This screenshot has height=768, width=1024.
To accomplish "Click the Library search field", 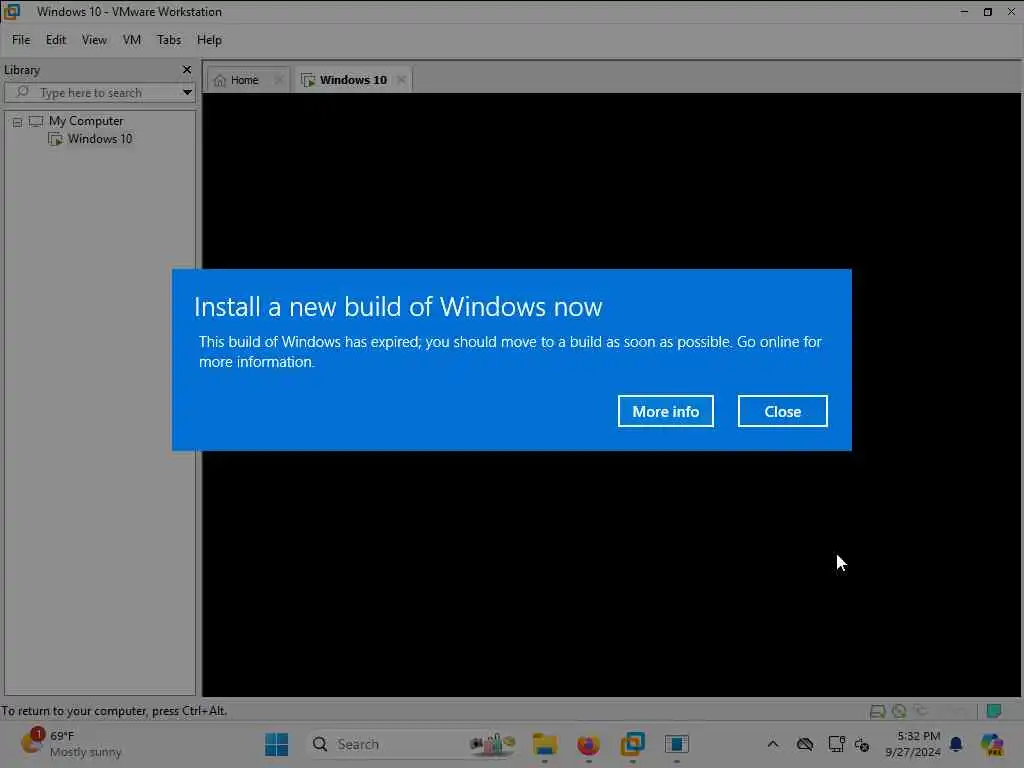I will click(98, 93).
